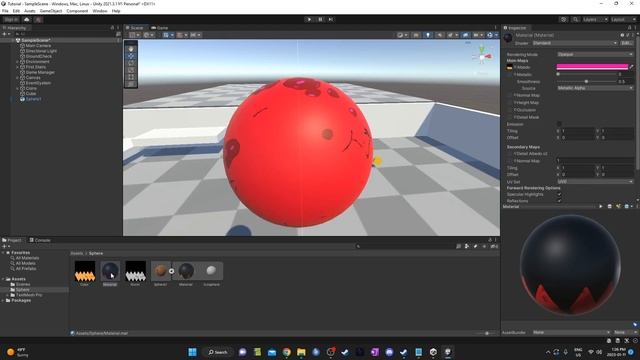Click the Sign in button
Screen dimensions: 640x360
pyautogui.click(x=11, y=20)
